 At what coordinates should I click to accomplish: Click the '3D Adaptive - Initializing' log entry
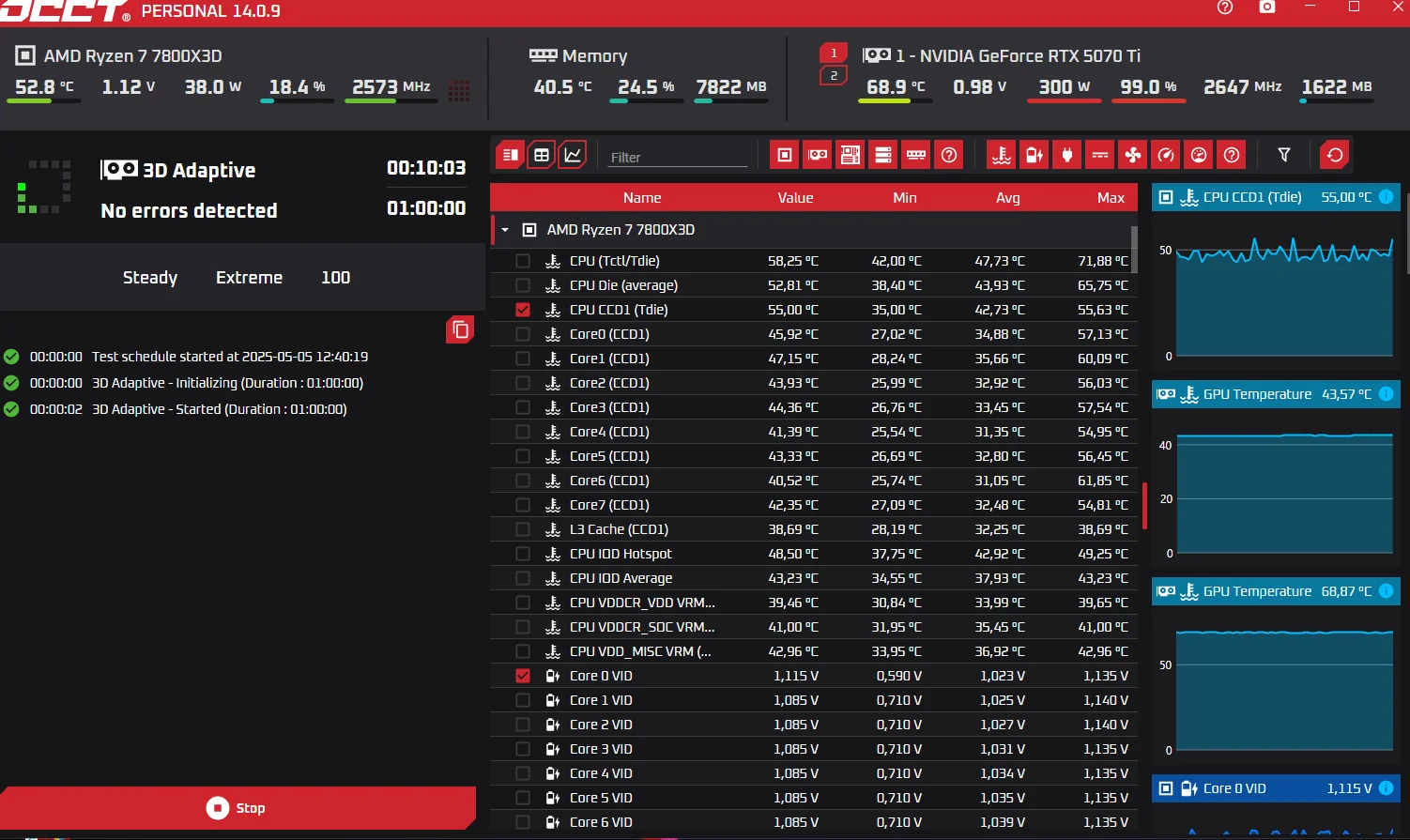tap(227, 383)
